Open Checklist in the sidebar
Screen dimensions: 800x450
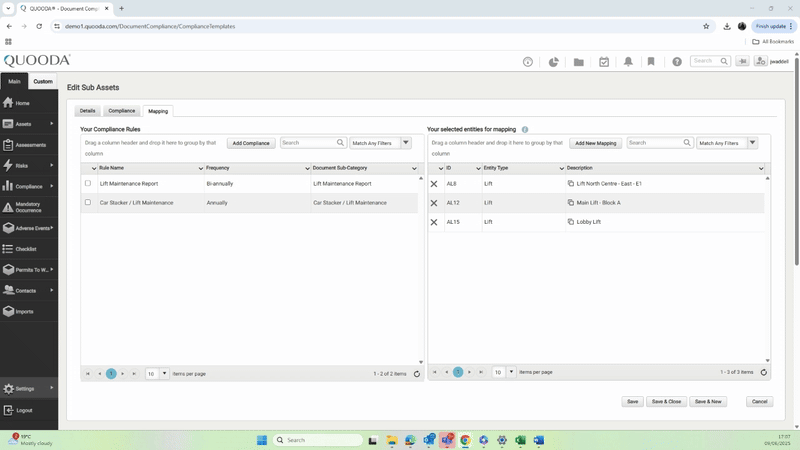click(x=29, y=249)
